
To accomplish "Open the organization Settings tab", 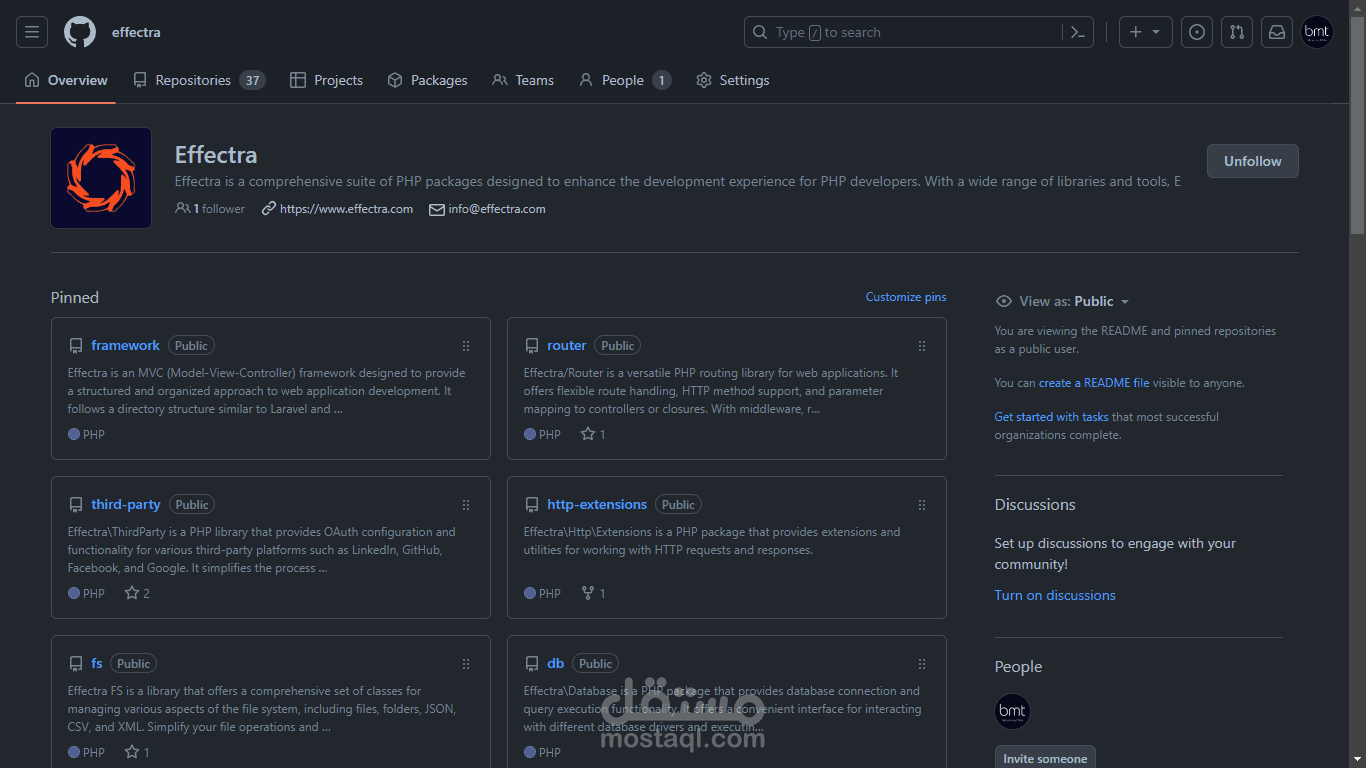I will (733, 80).
